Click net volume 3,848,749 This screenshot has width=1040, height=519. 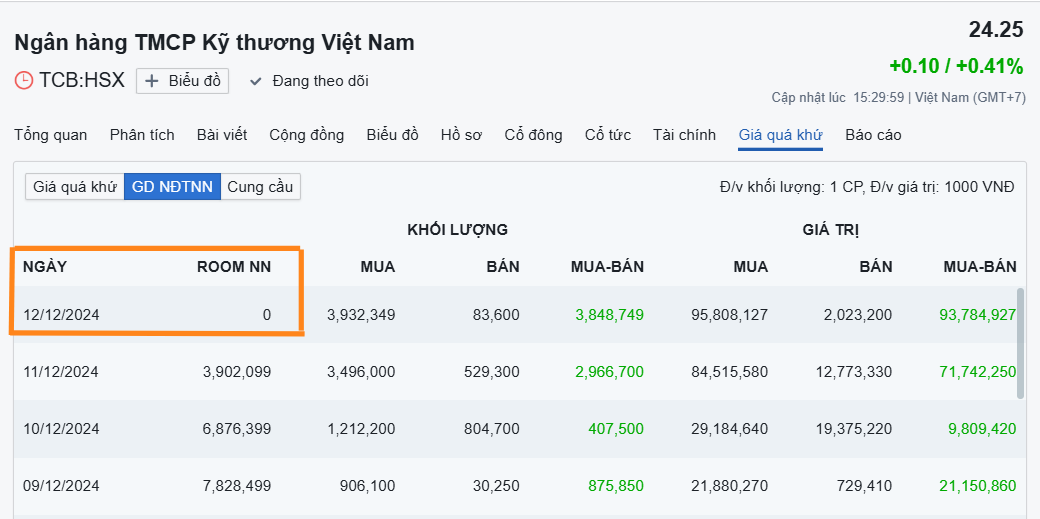point(609,315)
